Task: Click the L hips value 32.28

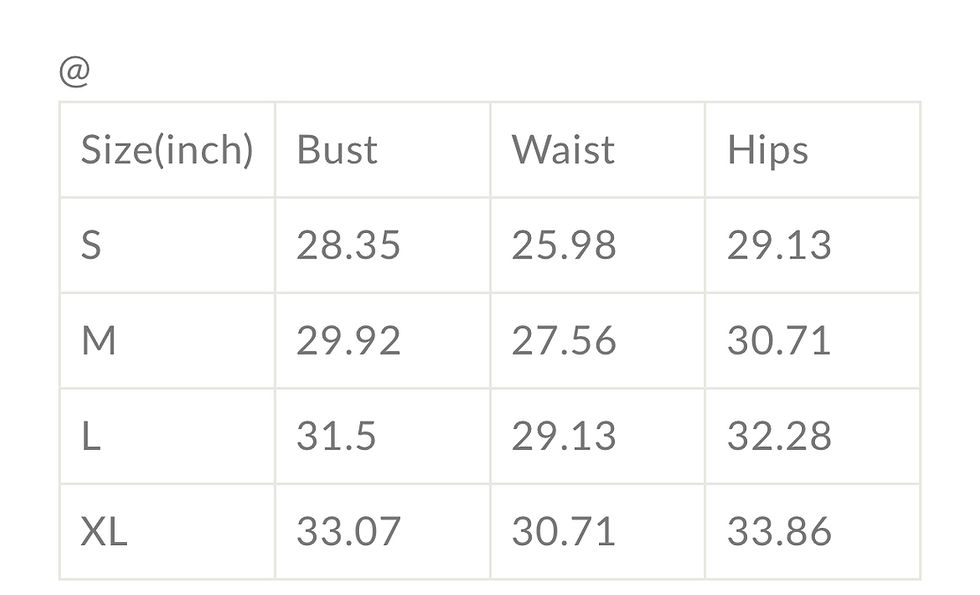Action: (779, 436)
